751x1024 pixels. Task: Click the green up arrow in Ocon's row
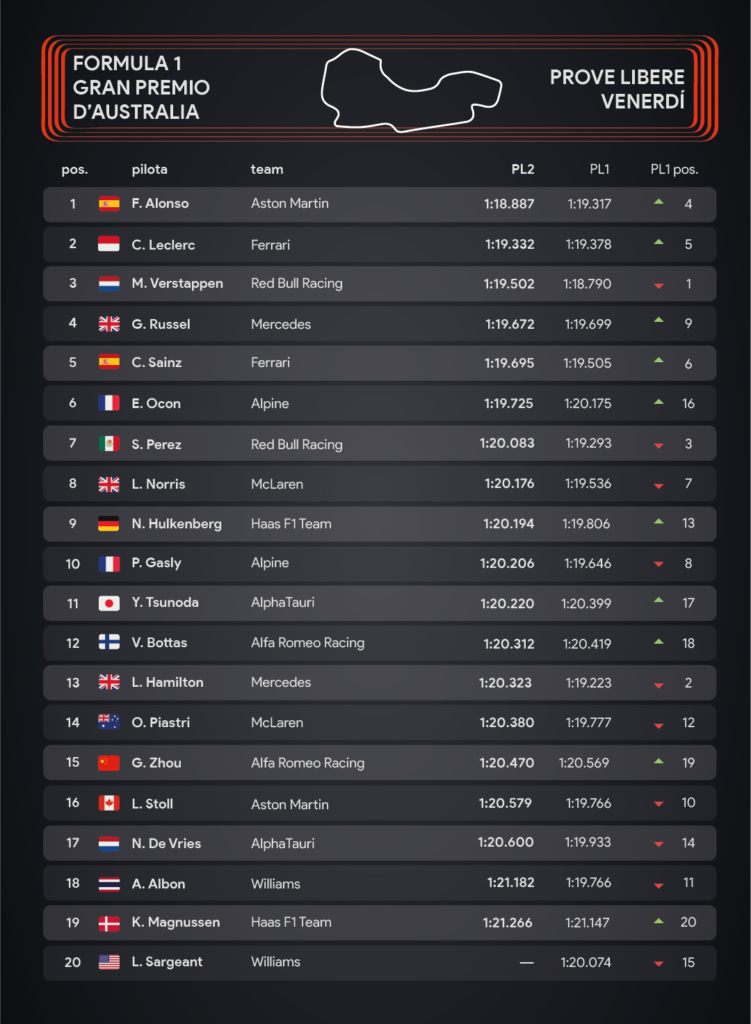click(x=659, y=402)
